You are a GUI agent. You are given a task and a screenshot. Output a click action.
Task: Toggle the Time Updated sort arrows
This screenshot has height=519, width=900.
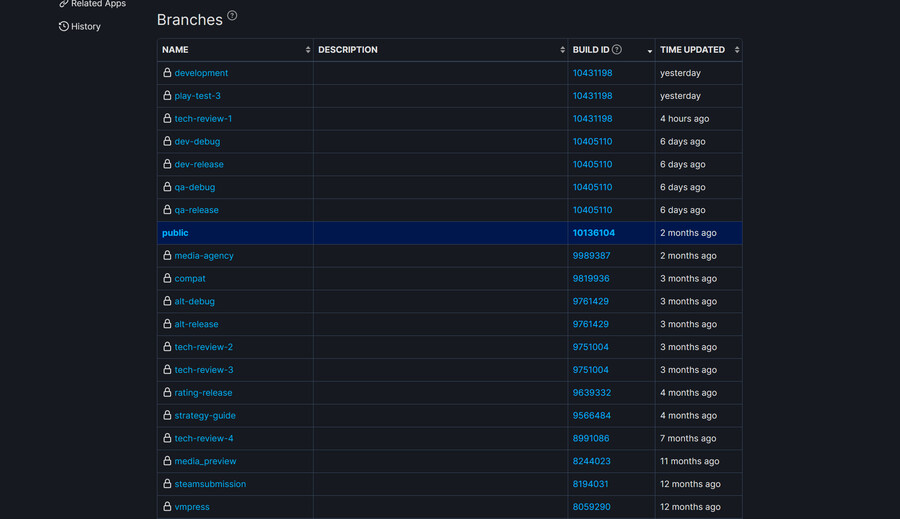(x=736, y=50)
